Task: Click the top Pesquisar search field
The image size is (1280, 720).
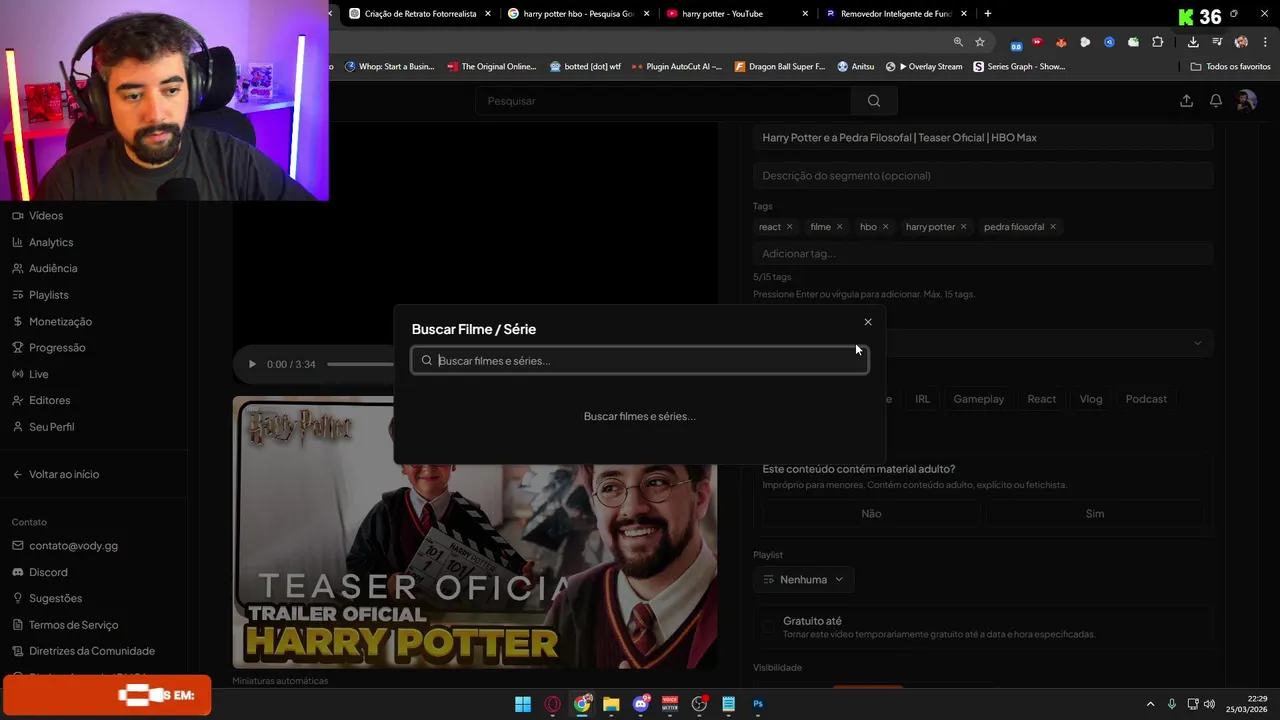Action: 664,101
